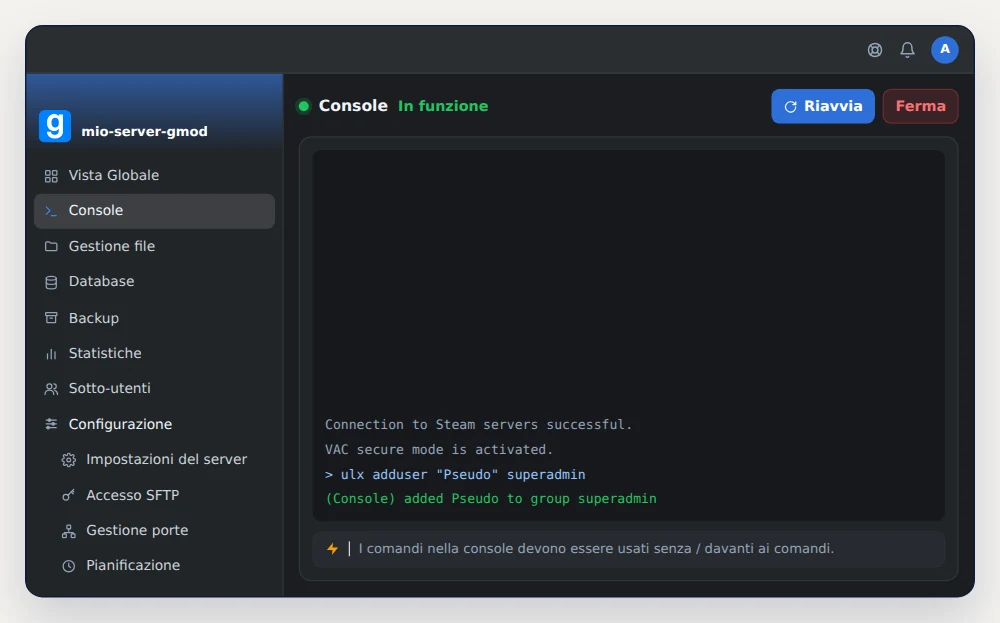
Task: Click the Console terminal prompt icon
Action: [x=51, y=211]
